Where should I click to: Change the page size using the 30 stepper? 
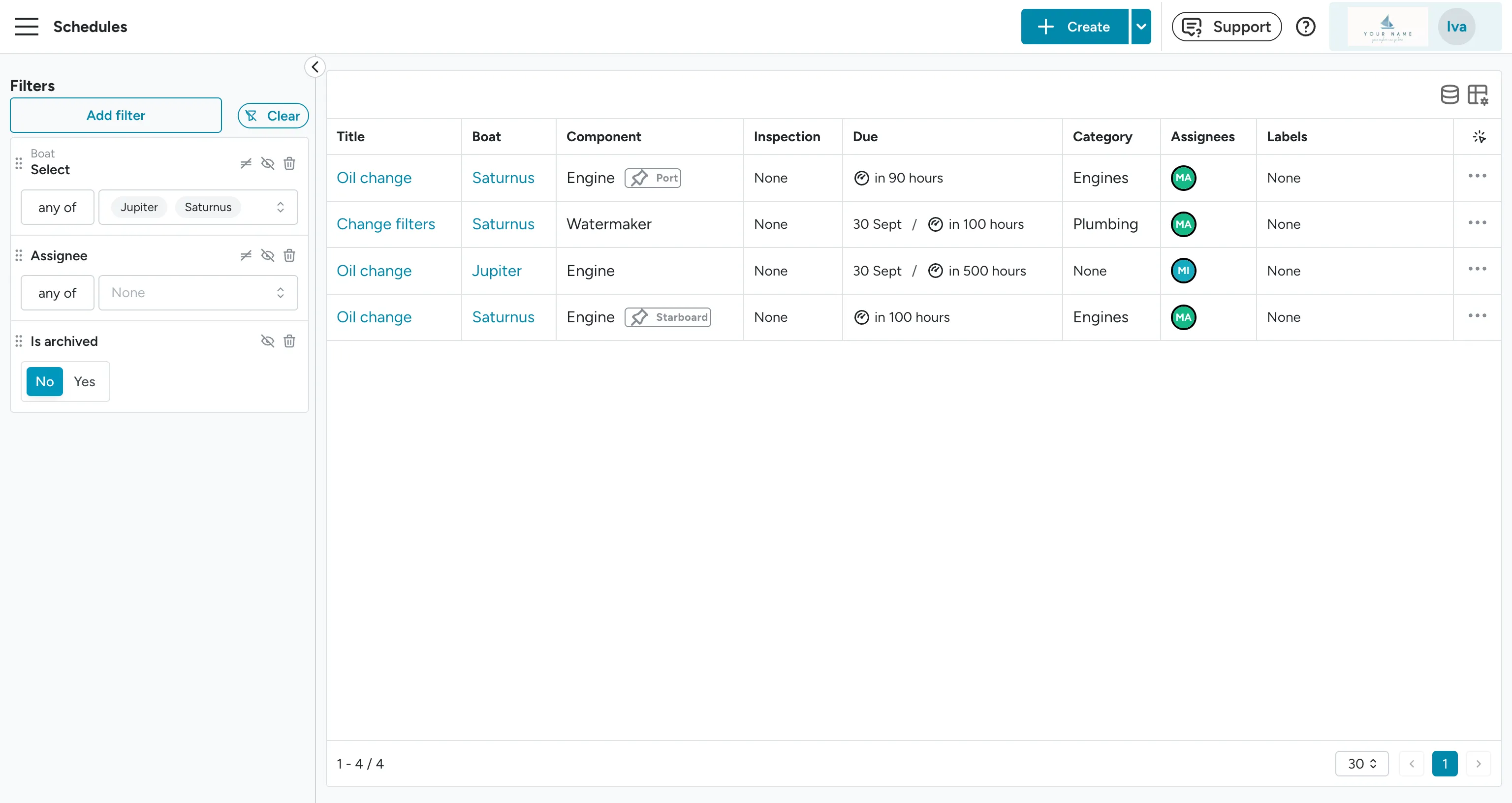(1362, 764)
